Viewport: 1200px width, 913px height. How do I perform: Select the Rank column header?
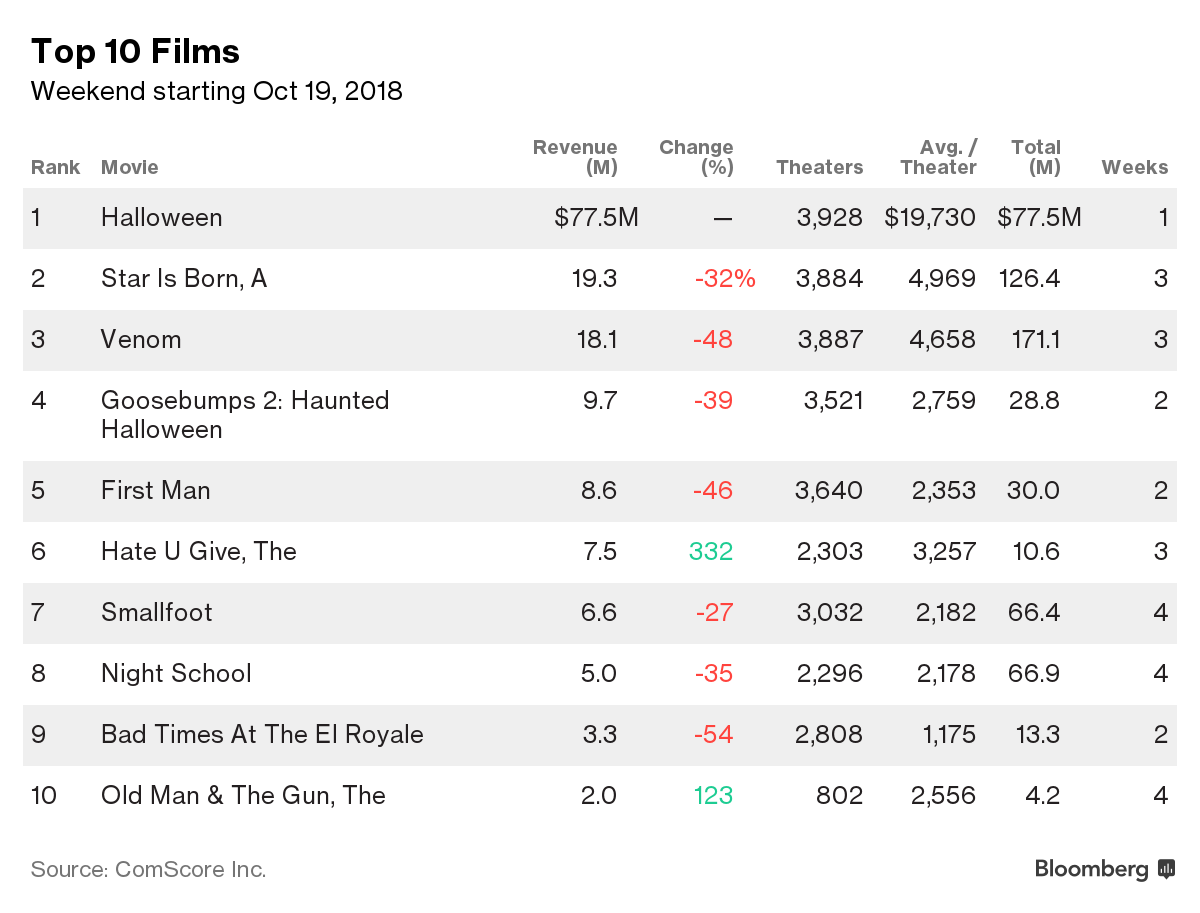pyautogui.click(x=55, y=167)
